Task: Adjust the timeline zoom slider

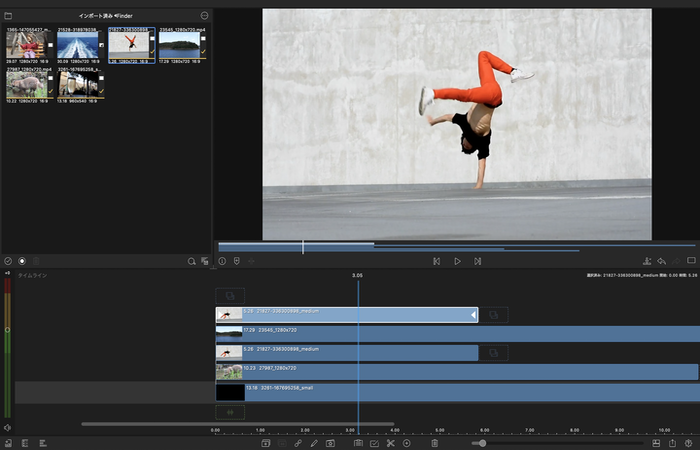Action: point(482,443)
